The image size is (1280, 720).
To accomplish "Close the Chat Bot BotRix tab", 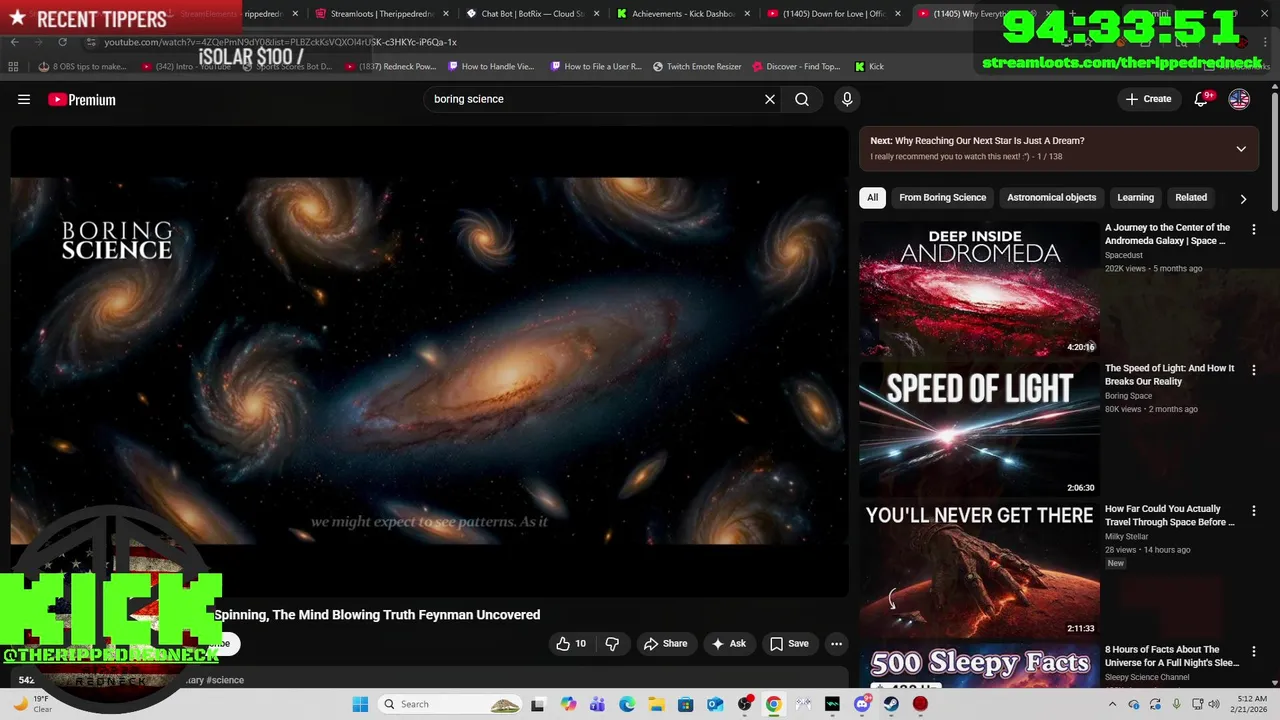I will click(x=597, y=14).
